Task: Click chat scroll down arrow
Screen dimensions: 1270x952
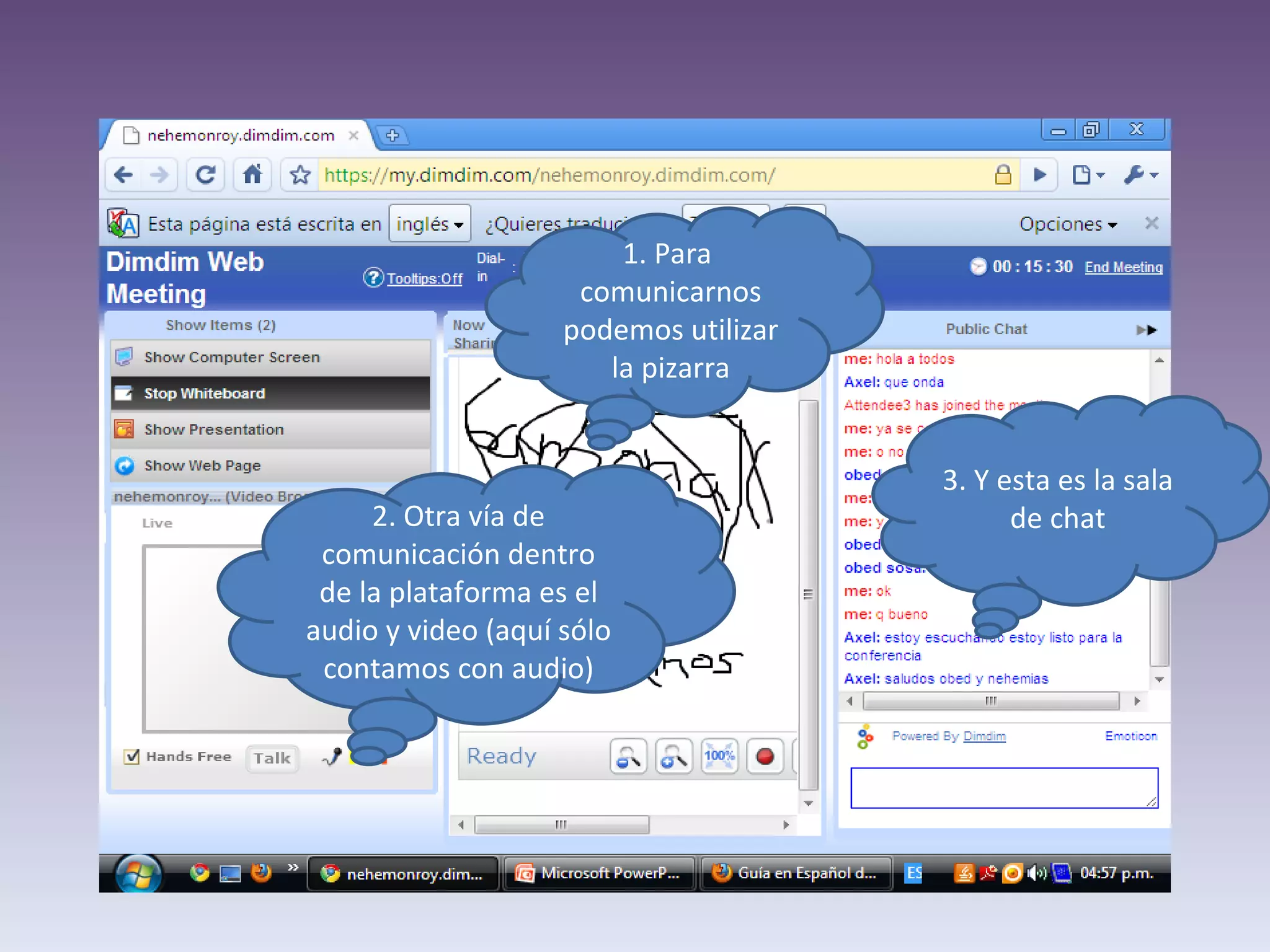Action: pyautogui.click(x=1159, y=680)
